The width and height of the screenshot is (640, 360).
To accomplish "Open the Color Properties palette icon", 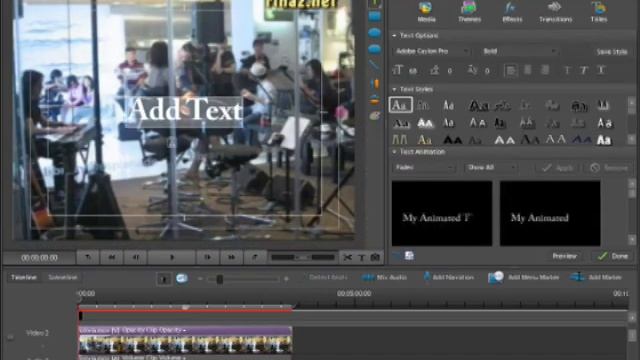I will tap(374, 116).
